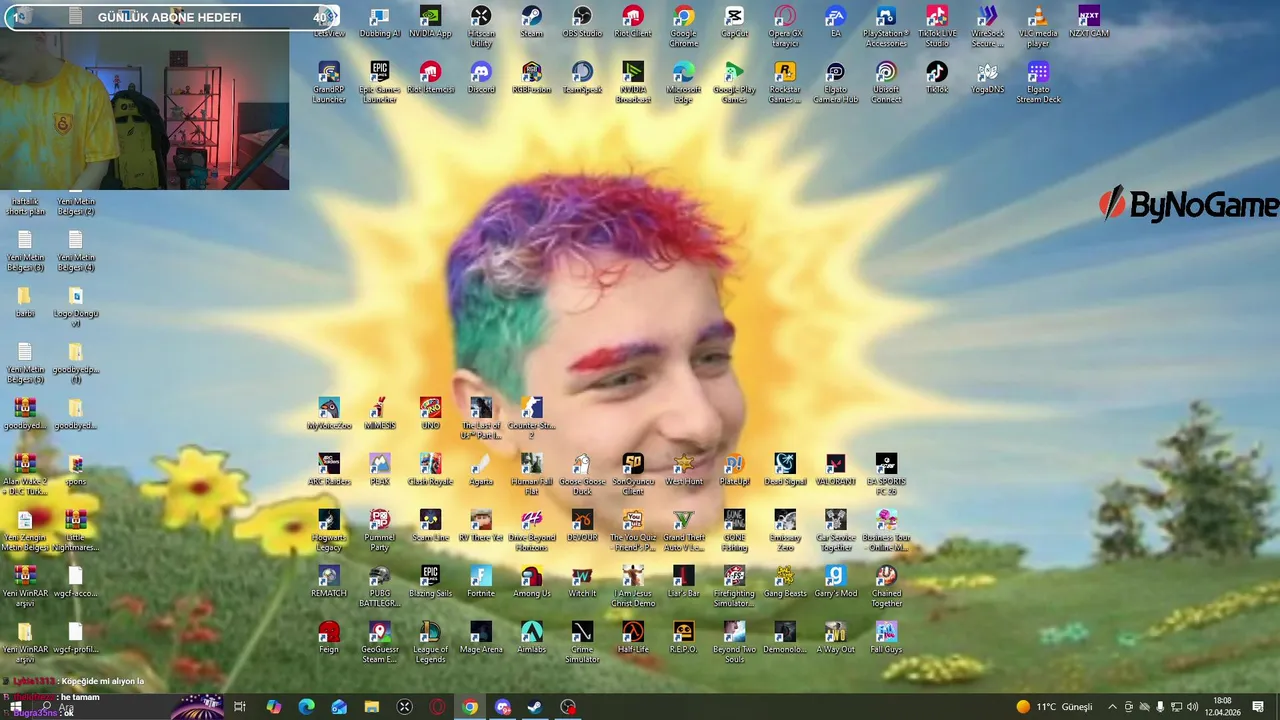This screenshot has height=720, width=1280.
Task: Select the PUBG BATTLEGROUNDS icon
Action: (380, 587)
